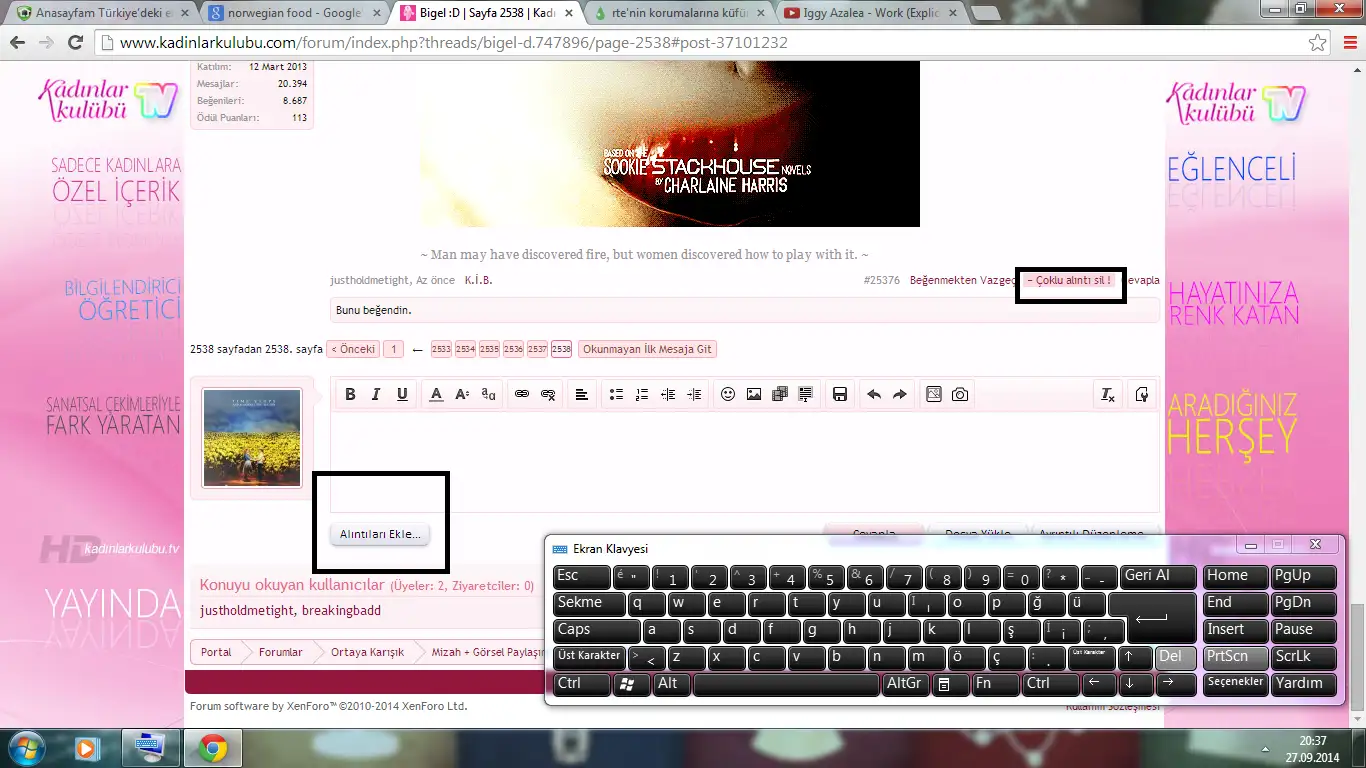Toggle italic formatting in the editor
Viewport: 1366px width, 768px height.
click(x=376, y=395)
